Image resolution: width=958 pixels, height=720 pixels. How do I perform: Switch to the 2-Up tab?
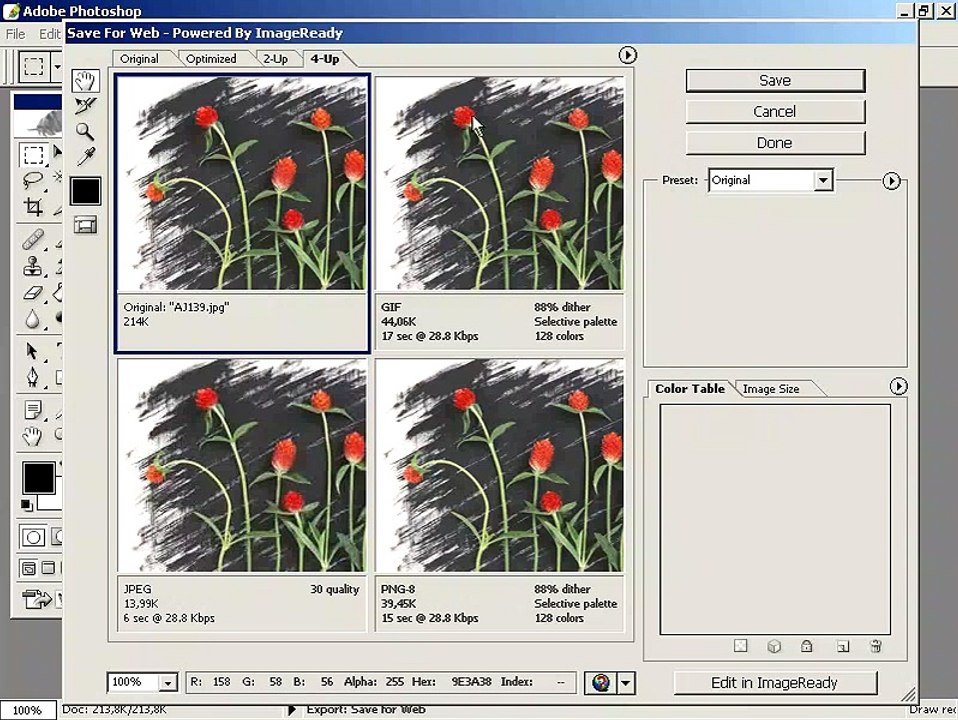[x=276, y=59]
